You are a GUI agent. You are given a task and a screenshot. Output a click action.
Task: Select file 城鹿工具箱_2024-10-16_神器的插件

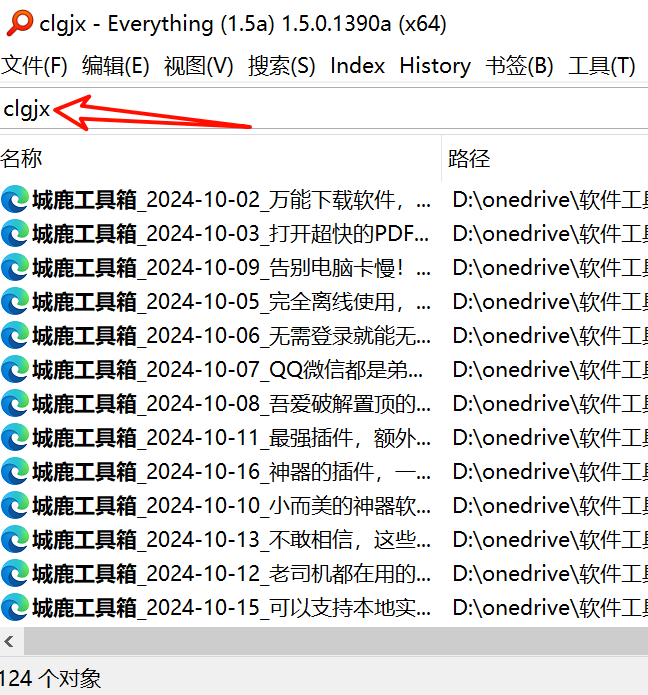pos(231,472)
